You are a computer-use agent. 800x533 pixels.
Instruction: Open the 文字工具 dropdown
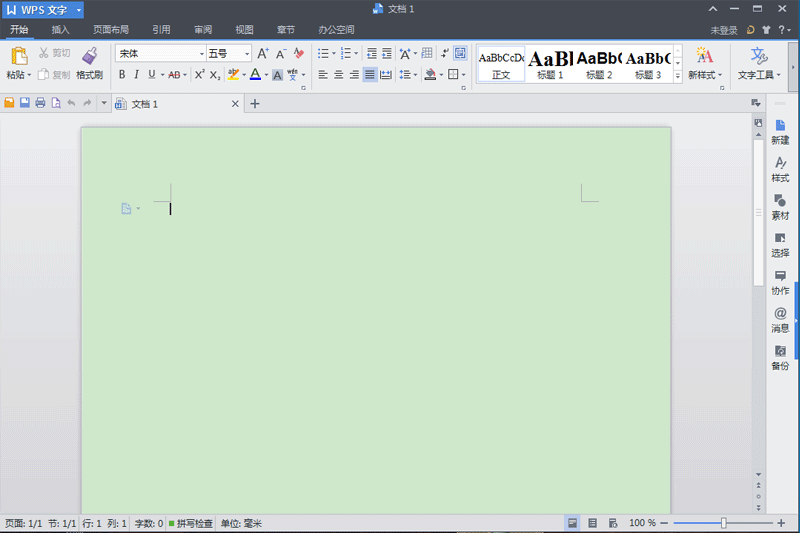(x=758, y=75)
